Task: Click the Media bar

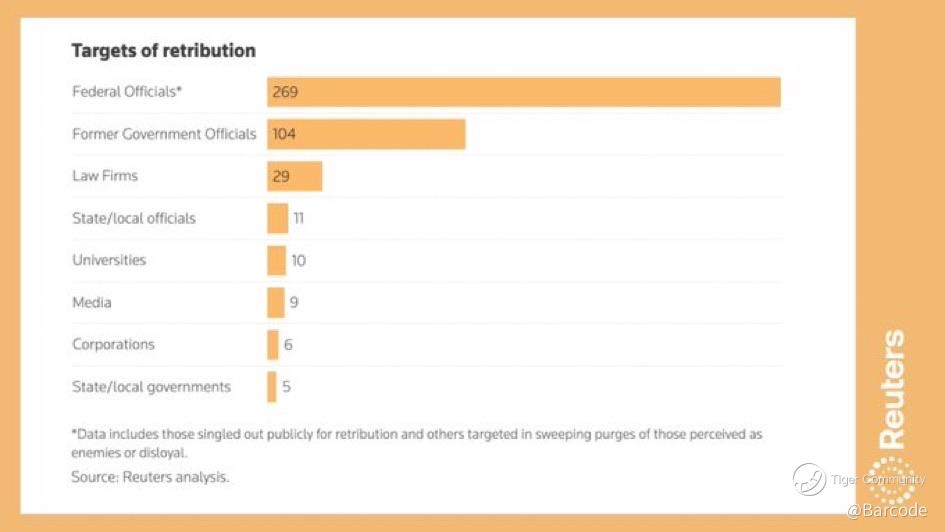Action: click(x=275, y=302)
